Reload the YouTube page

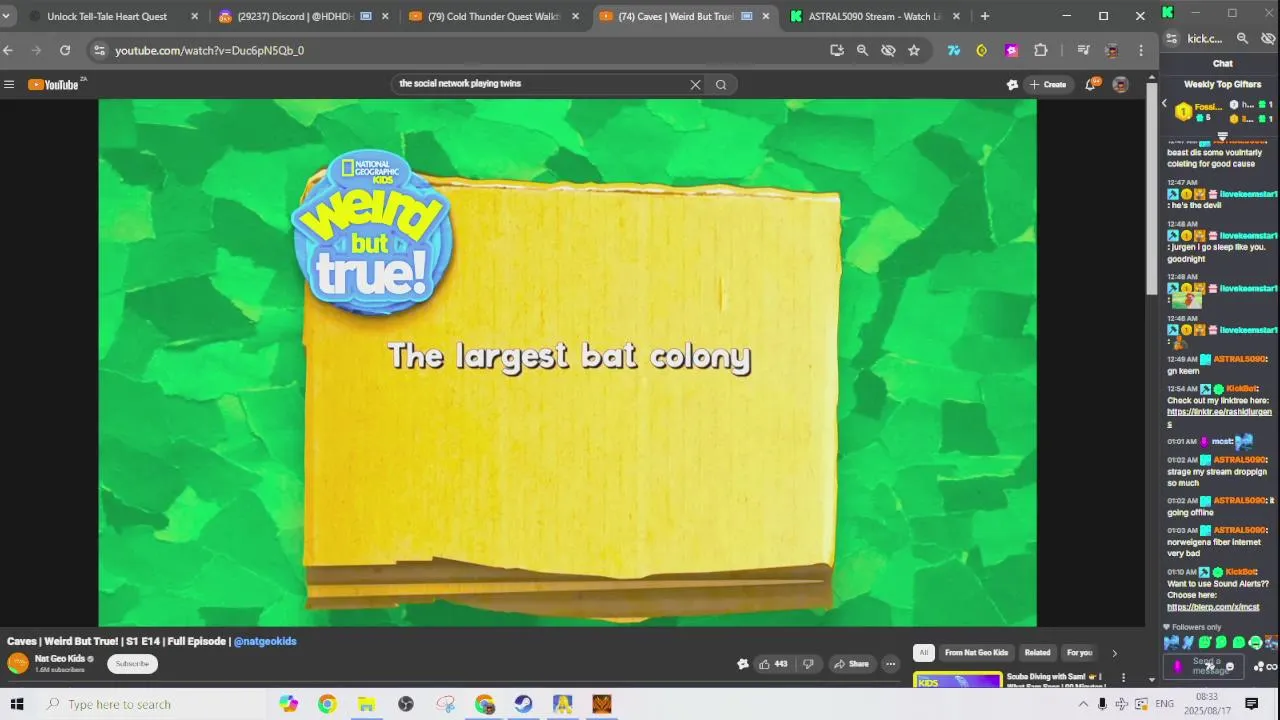click(65, 50)
